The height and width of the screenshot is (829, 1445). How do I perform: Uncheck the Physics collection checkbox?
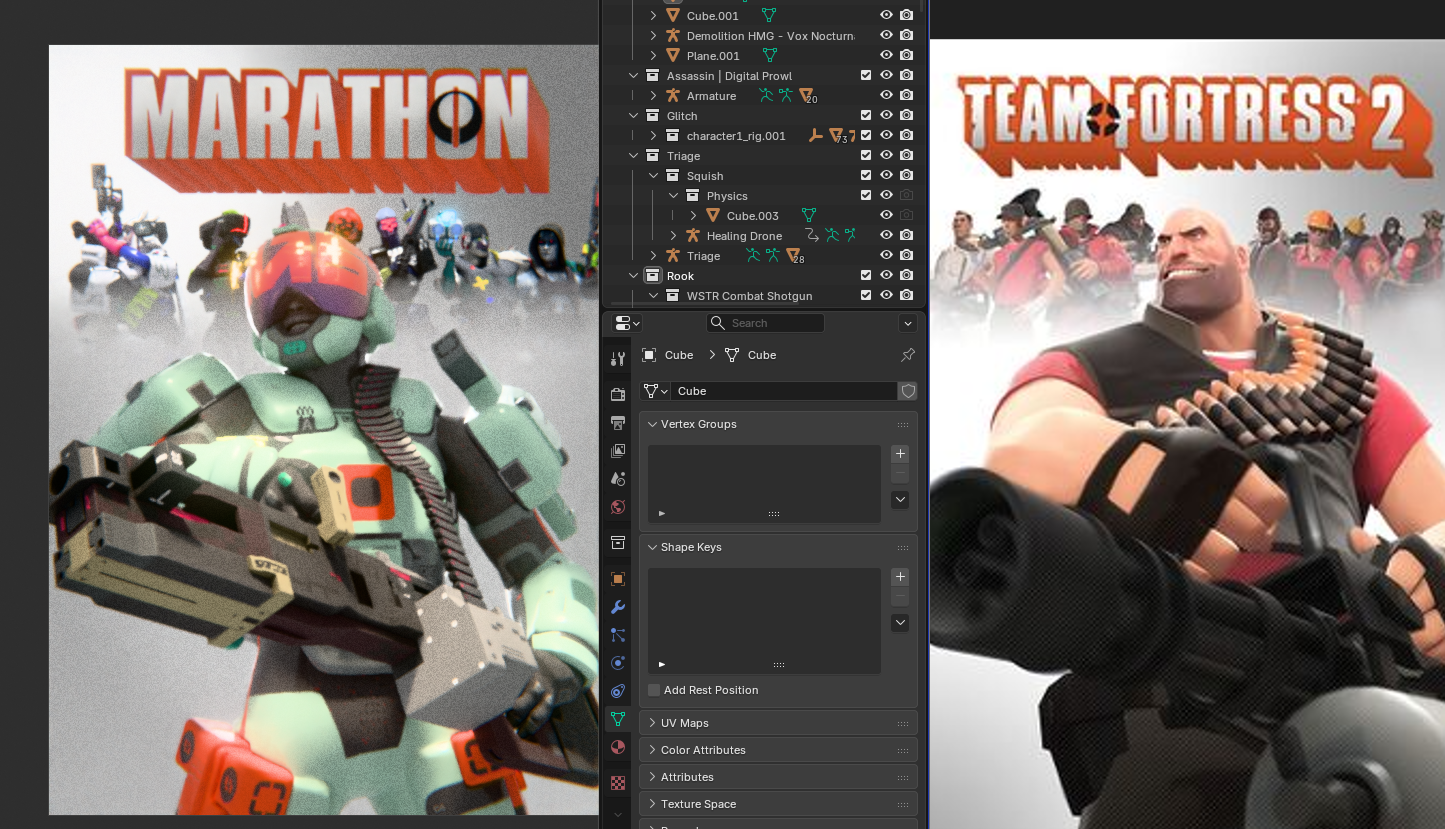pyautogui.click(x=866, y=196)
